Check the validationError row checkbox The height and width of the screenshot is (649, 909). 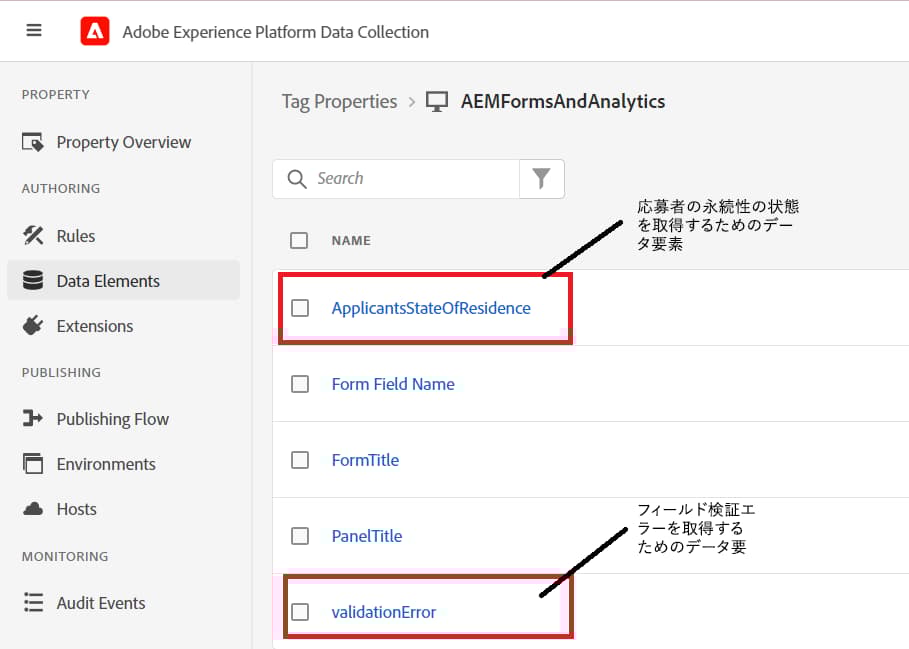pyautogui.click(x=300, y=612)
